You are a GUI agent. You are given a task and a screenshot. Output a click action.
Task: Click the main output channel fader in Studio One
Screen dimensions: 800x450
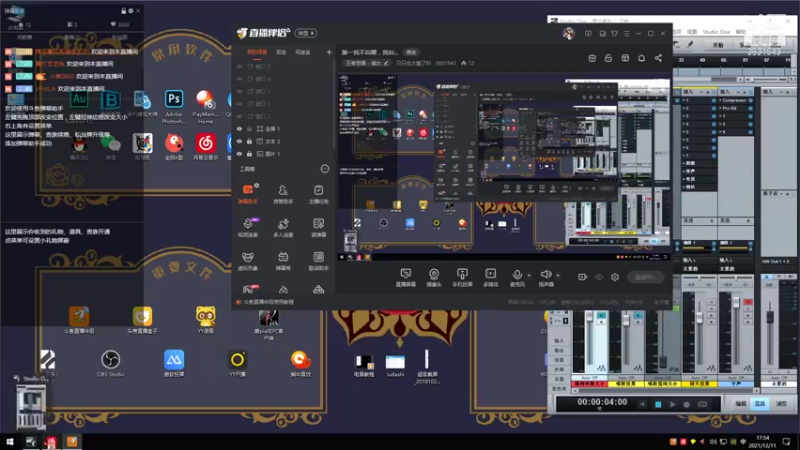pos(770,317)
